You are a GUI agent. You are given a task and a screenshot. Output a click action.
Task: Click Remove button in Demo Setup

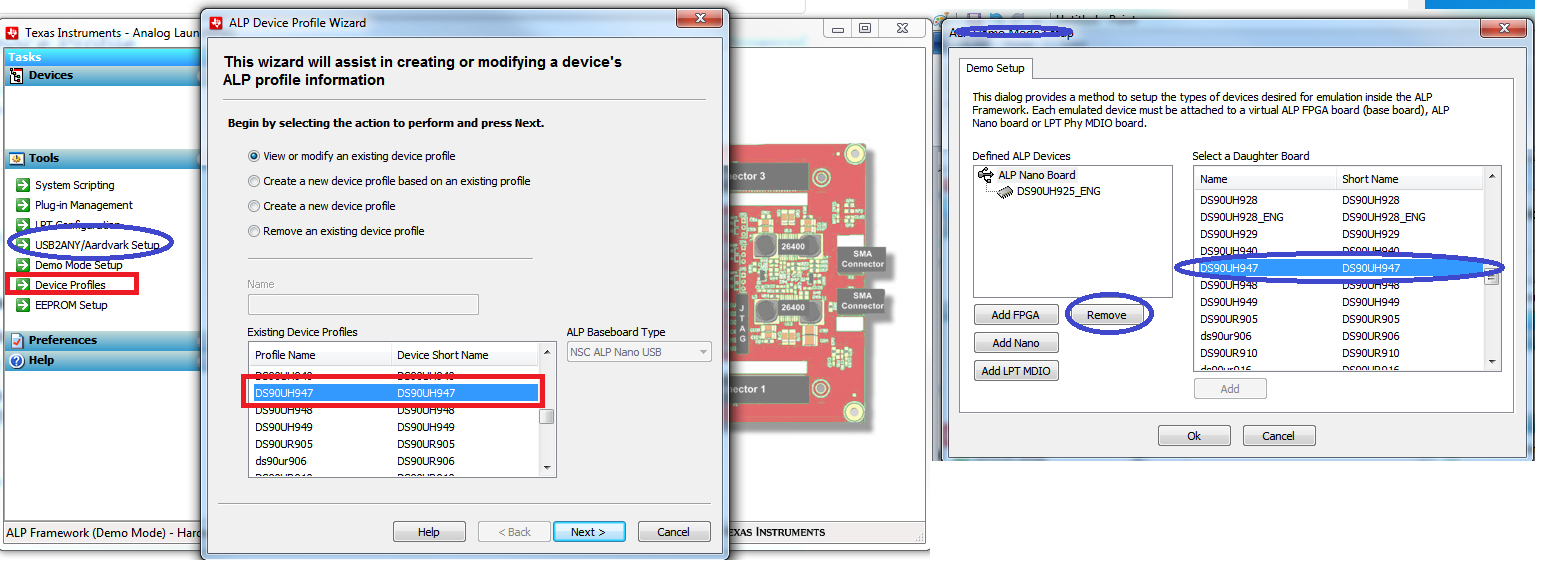pos(1107,315)
